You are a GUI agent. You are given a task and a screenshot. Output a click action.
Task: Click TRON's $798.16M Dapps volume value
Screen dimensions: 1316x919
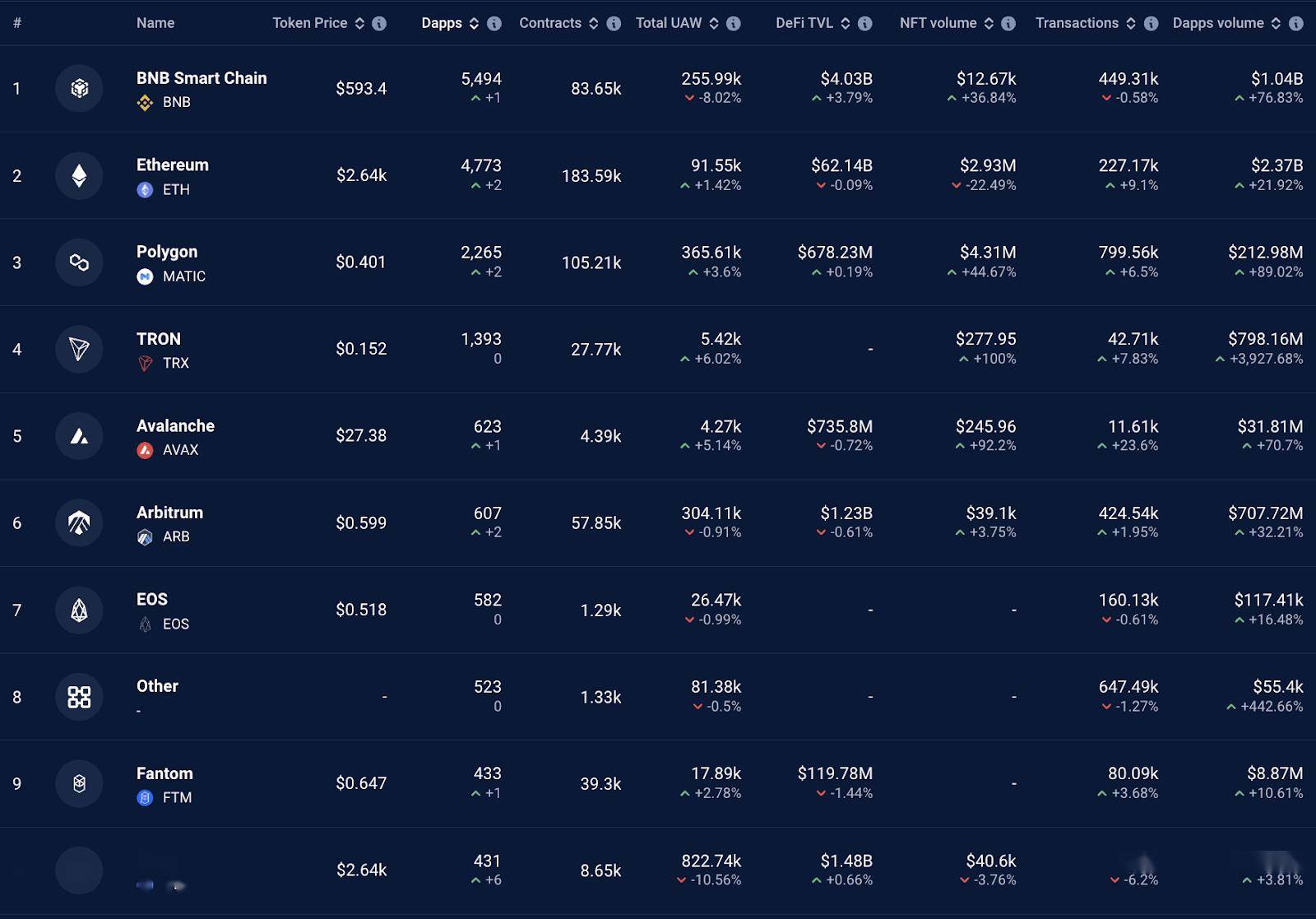tap(1265, 339)
